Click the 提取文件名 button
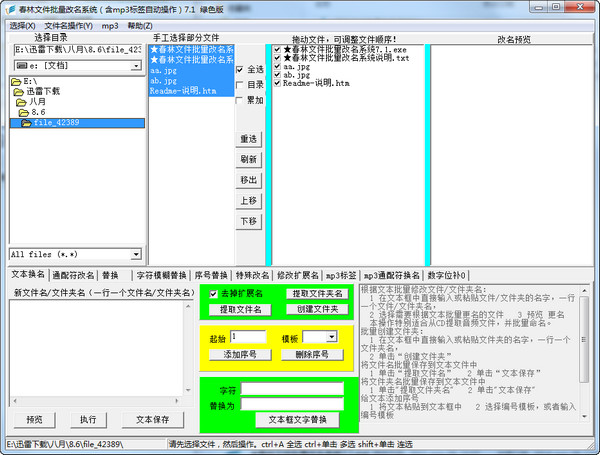Viewport: 600px width, 455px height. [x=240, y=310]
